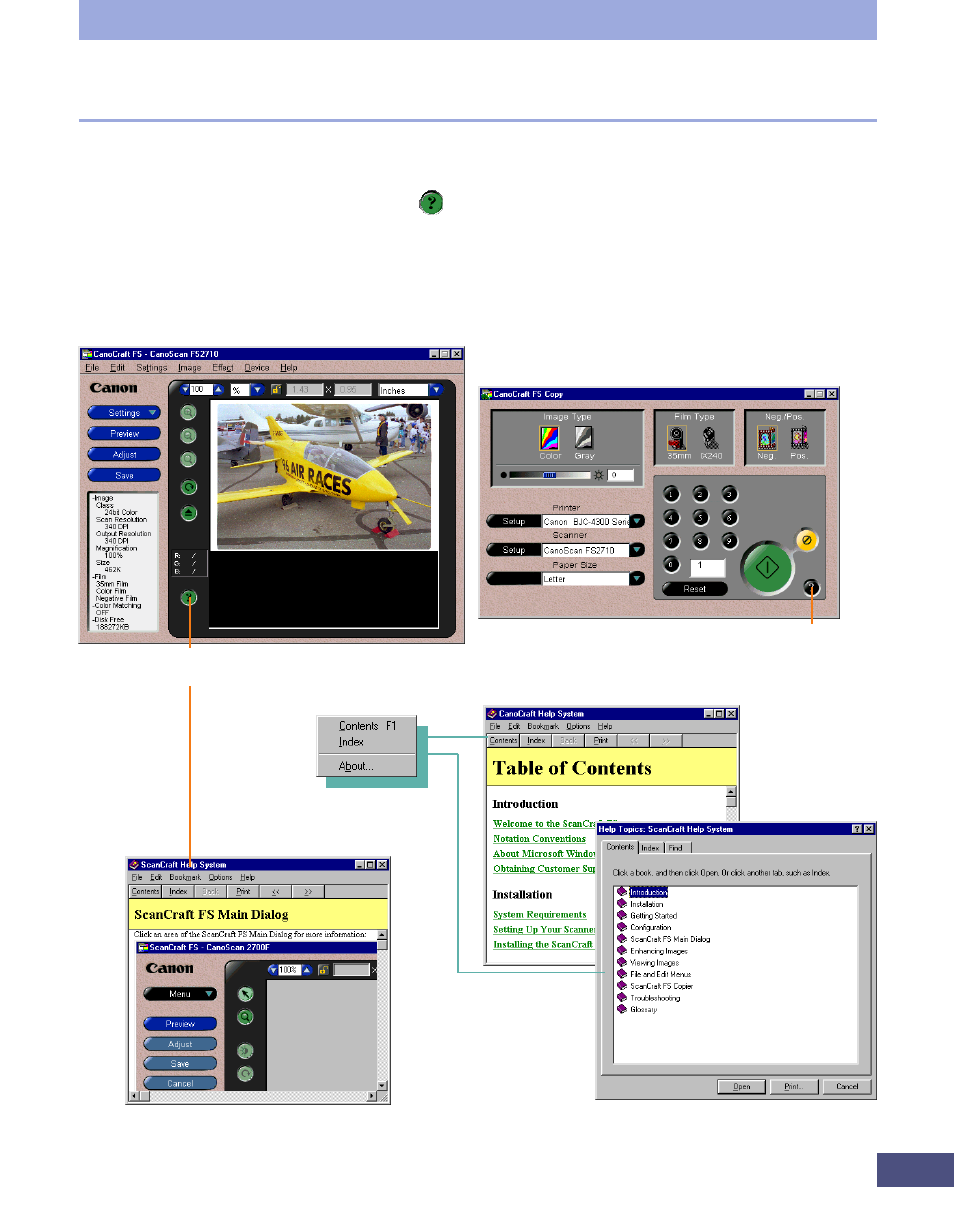Viewport: 954px width, 1206px height.
Task: Click the Open button in Help Topics dialog
Action: tap(741, 1086)
